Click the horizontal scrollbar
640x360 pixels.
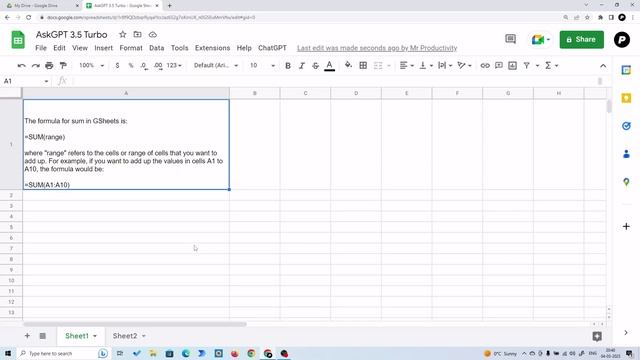click(135, 324)
